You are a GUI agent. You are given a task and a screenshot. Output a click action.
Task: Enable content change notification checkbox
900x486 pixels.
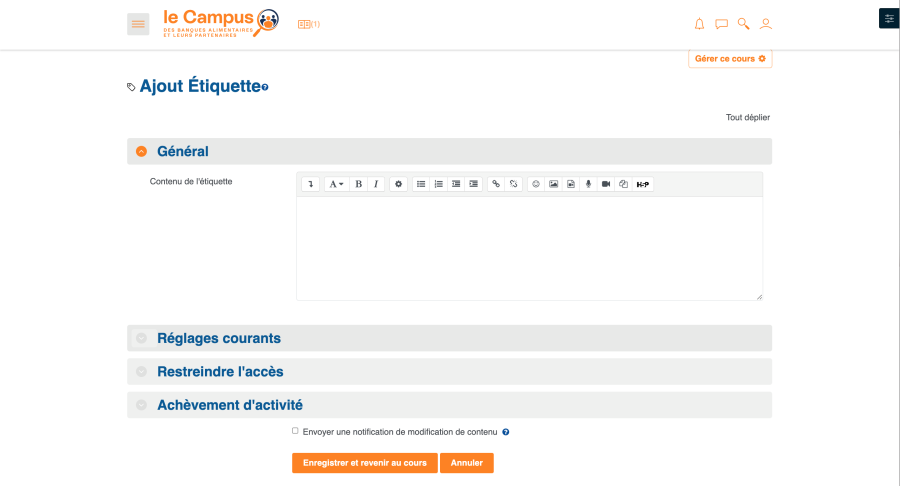click(295, 431)
